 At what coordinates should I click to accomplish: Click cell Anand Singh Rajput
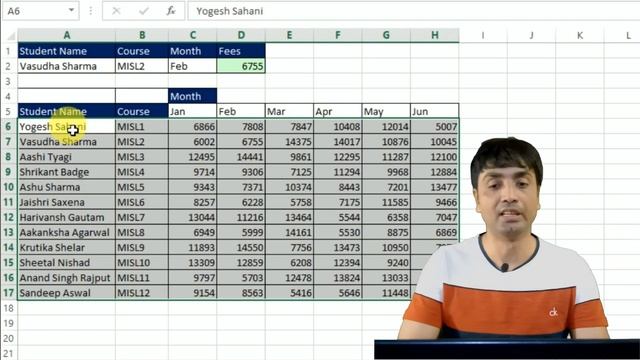(67, 278)
